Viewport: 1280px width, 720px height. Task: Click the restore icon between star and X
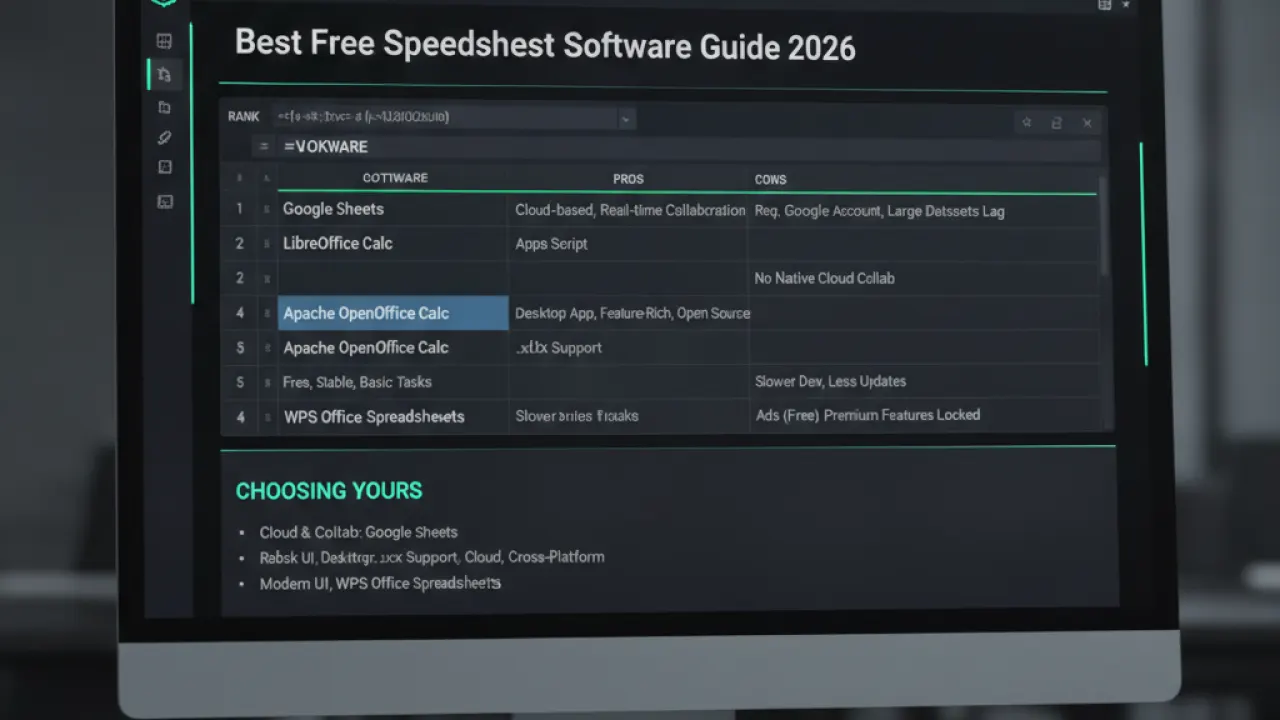pos(1056,123)
